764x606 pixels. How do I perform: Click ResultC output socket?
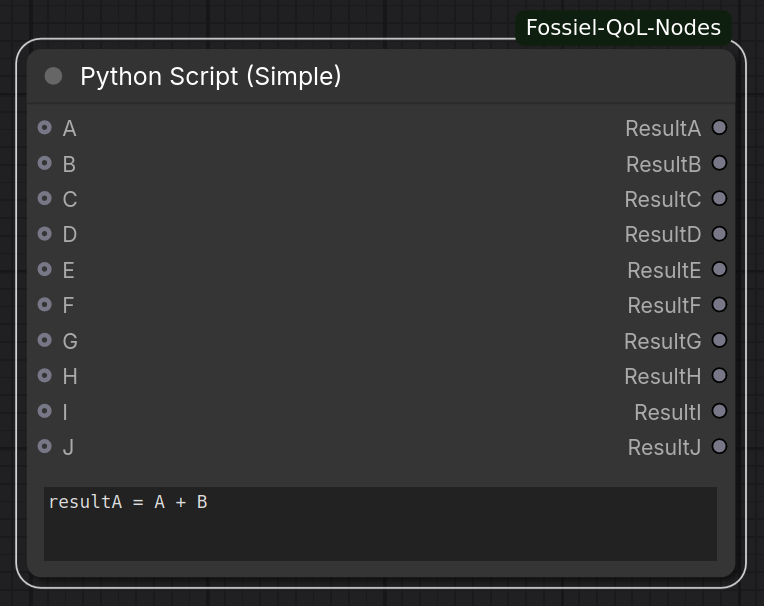click(x=719, y=198)
